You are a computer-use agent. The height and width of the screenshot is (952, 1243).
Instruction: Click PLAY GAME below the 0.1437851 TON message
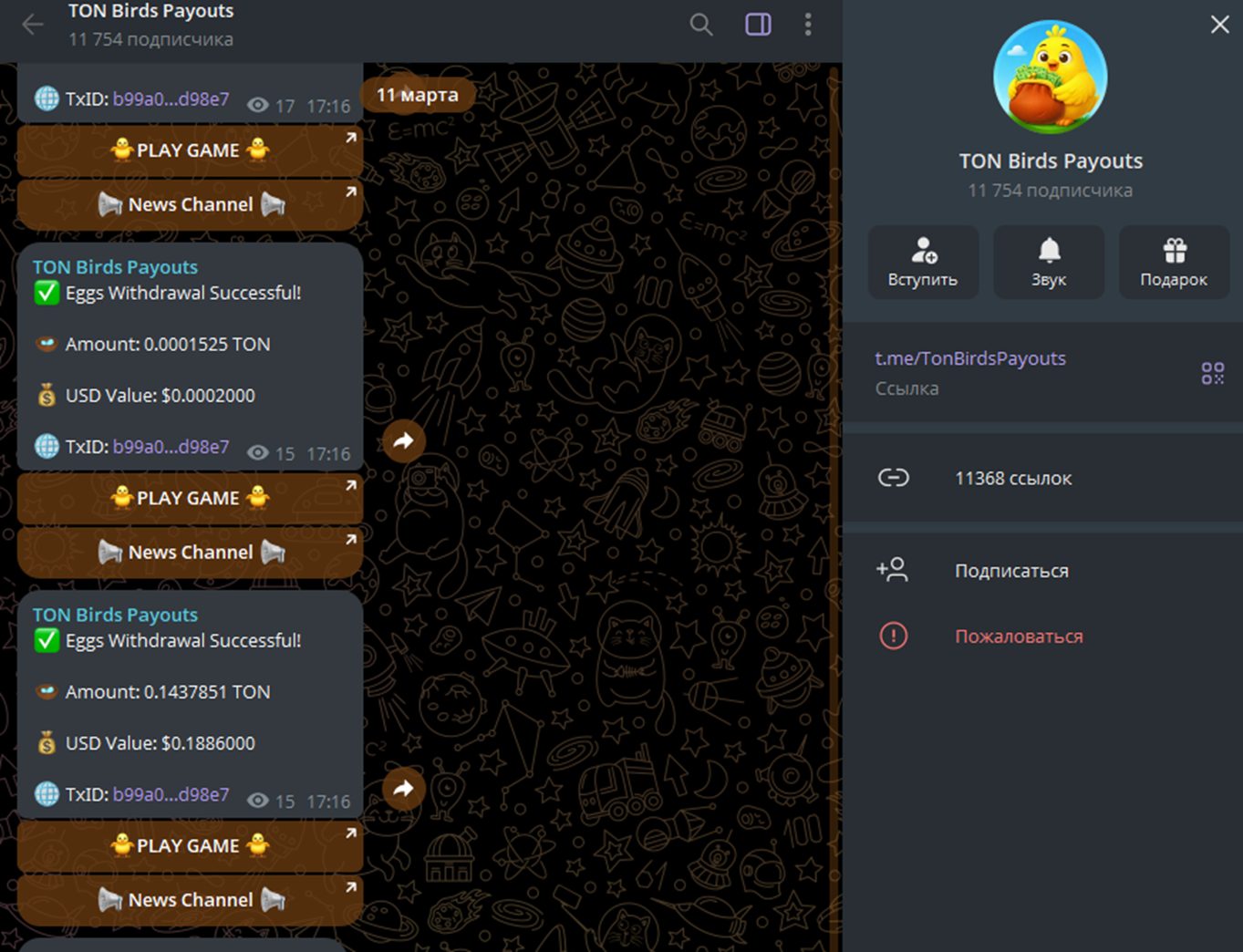click(x=190, y=845)
